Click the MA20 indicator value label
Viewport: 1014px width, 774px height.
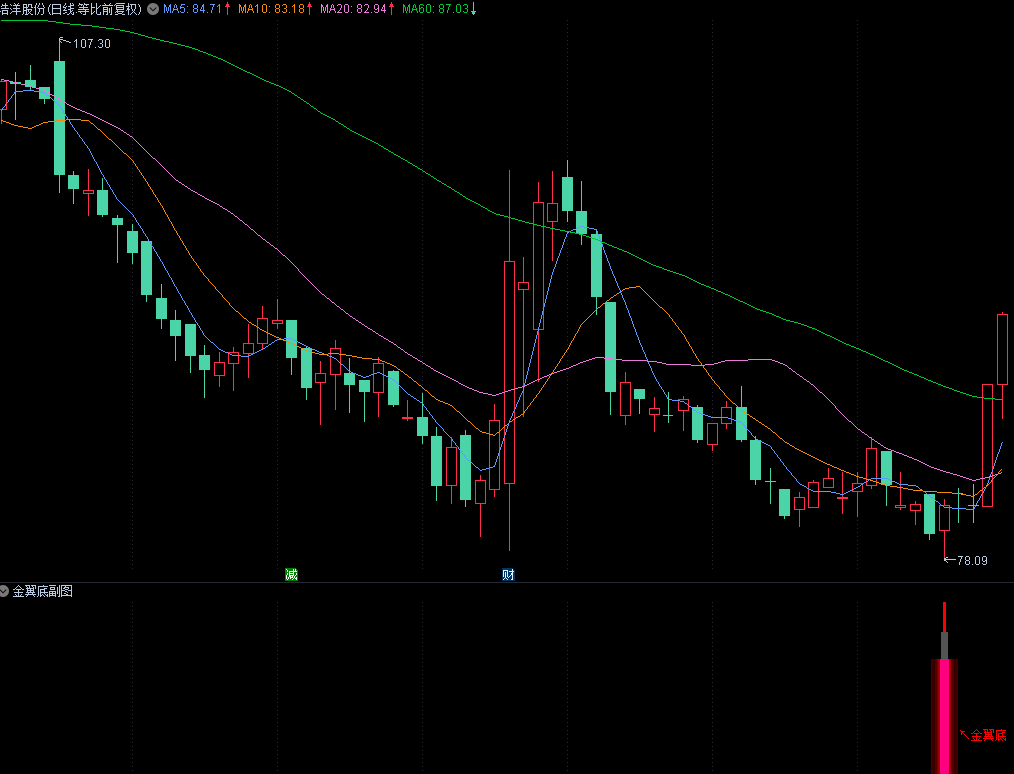tap(354, 9)
